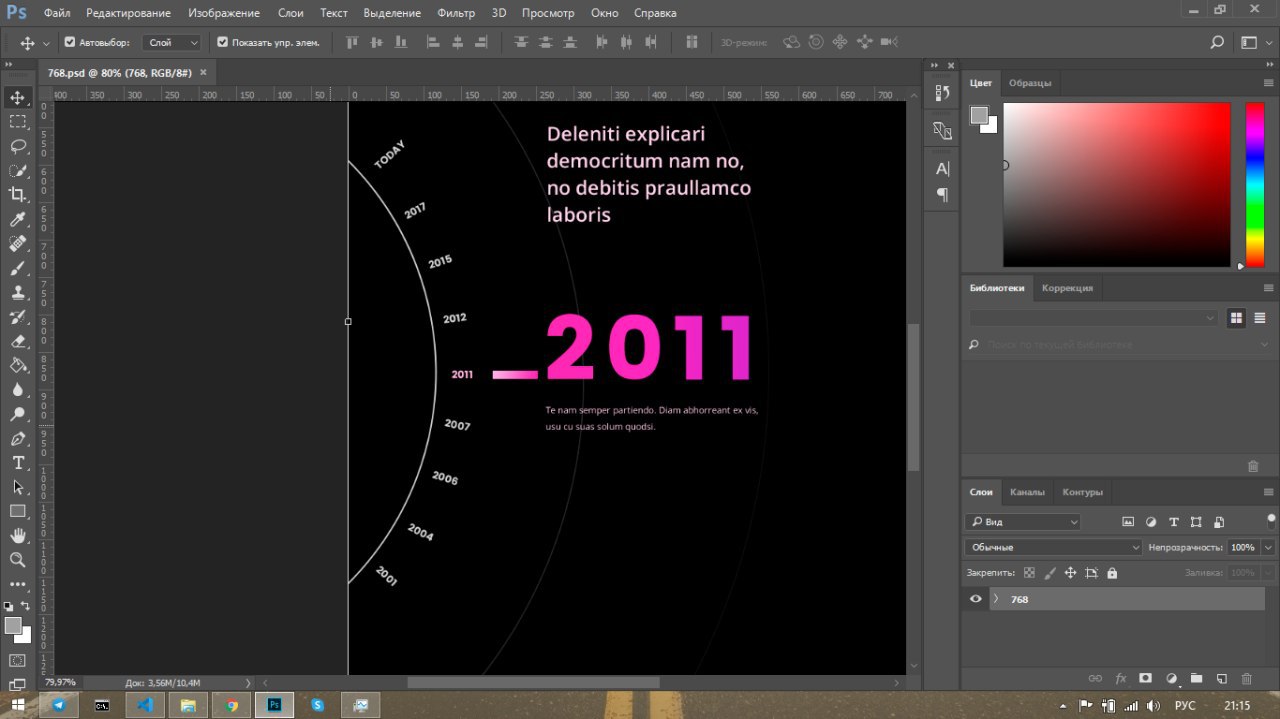Select the Zoom tool
Image resolution: width=1280 pixels, height=719 pixels.
coord(17,560)
